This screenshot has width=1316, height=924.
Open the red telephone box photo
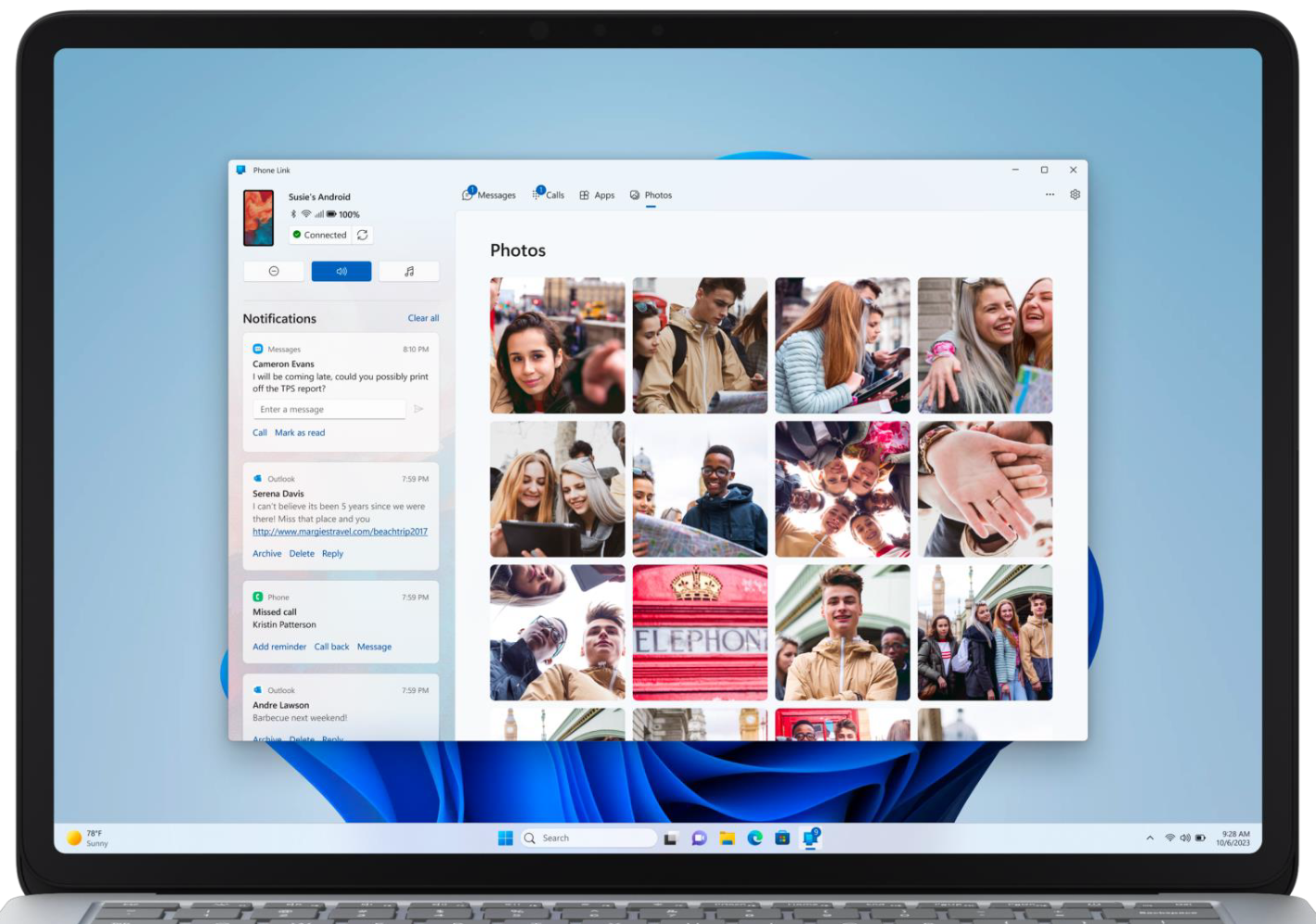tap(700, 632)
